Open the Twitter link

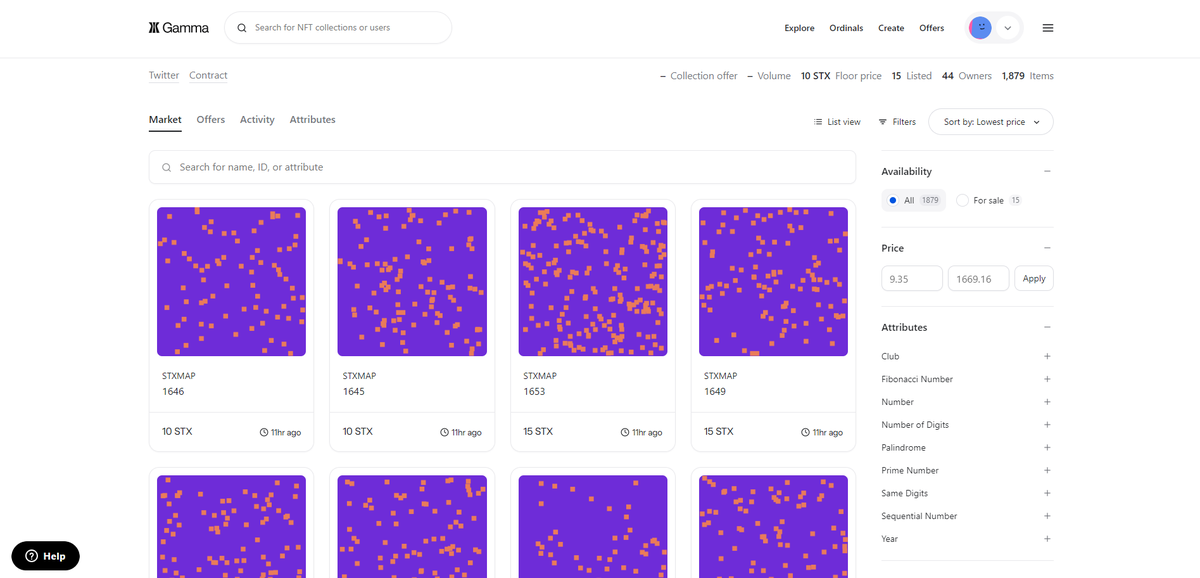(164, 76)
